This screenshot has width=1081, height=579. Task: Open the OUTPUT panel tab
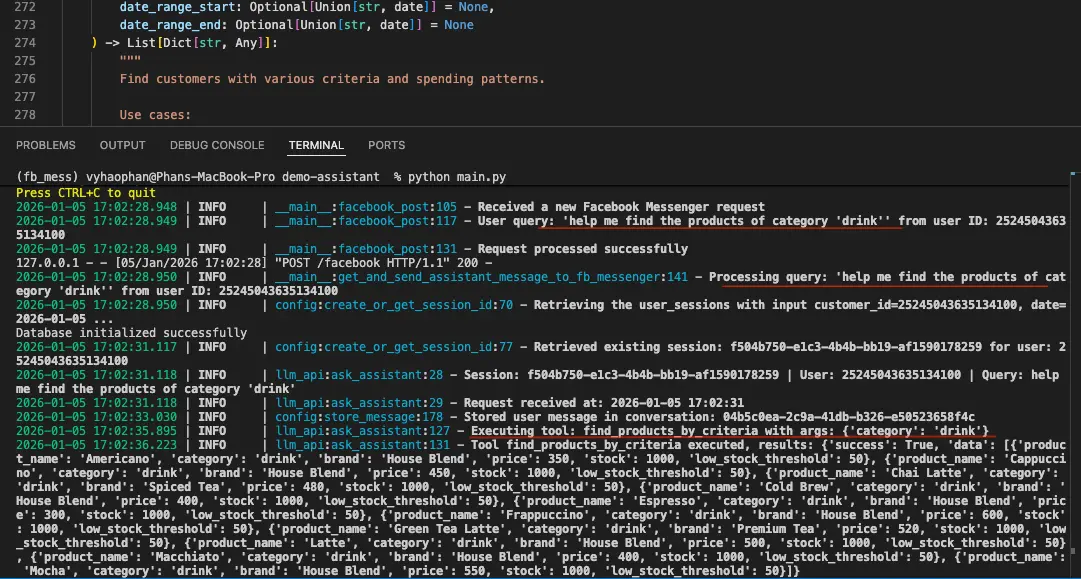coord(122,145)
